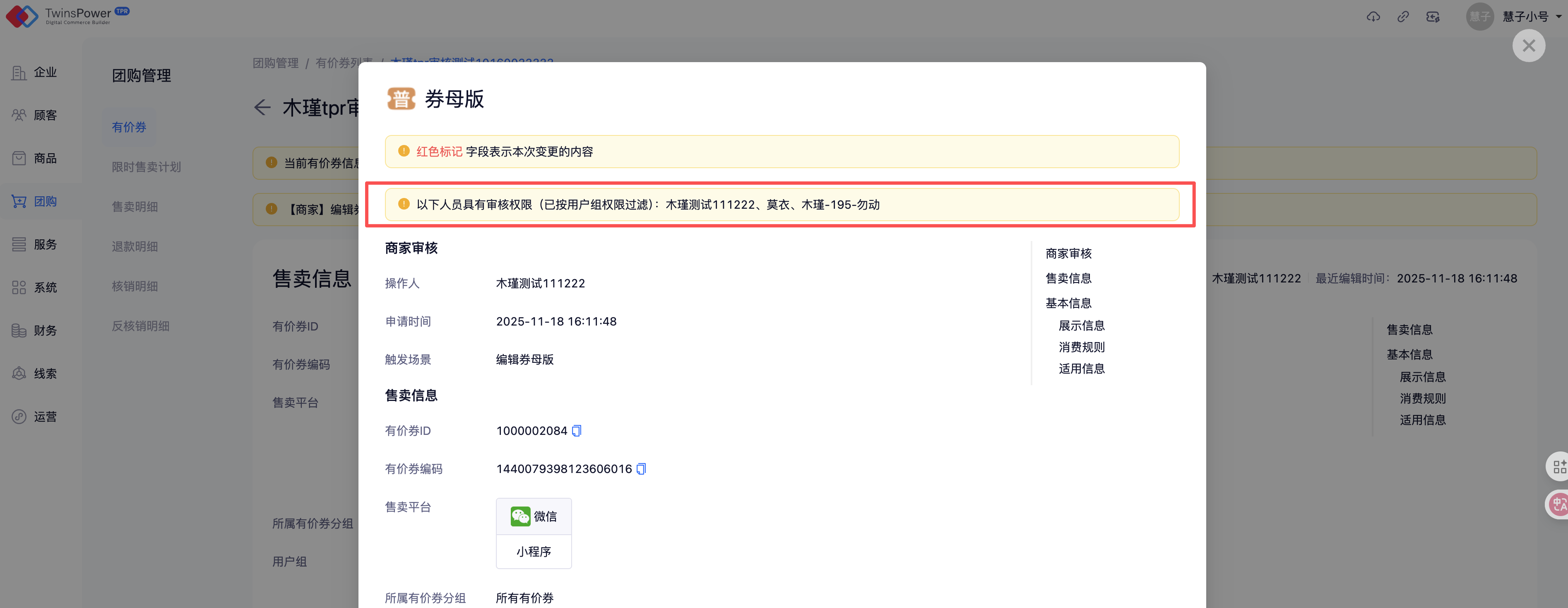Copy the 有价券ID value 1000002084
The width and height of the screenshot is (1568, 608).
(577, 431)
